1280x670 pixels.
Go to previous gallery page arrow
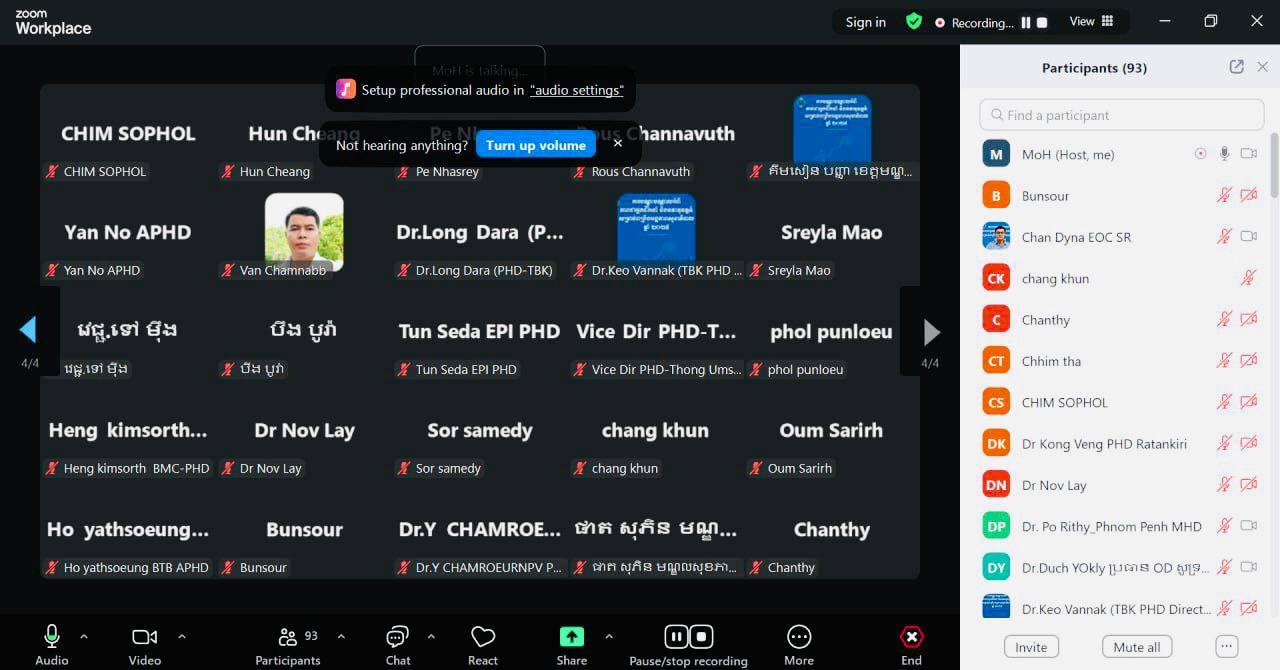28,330
